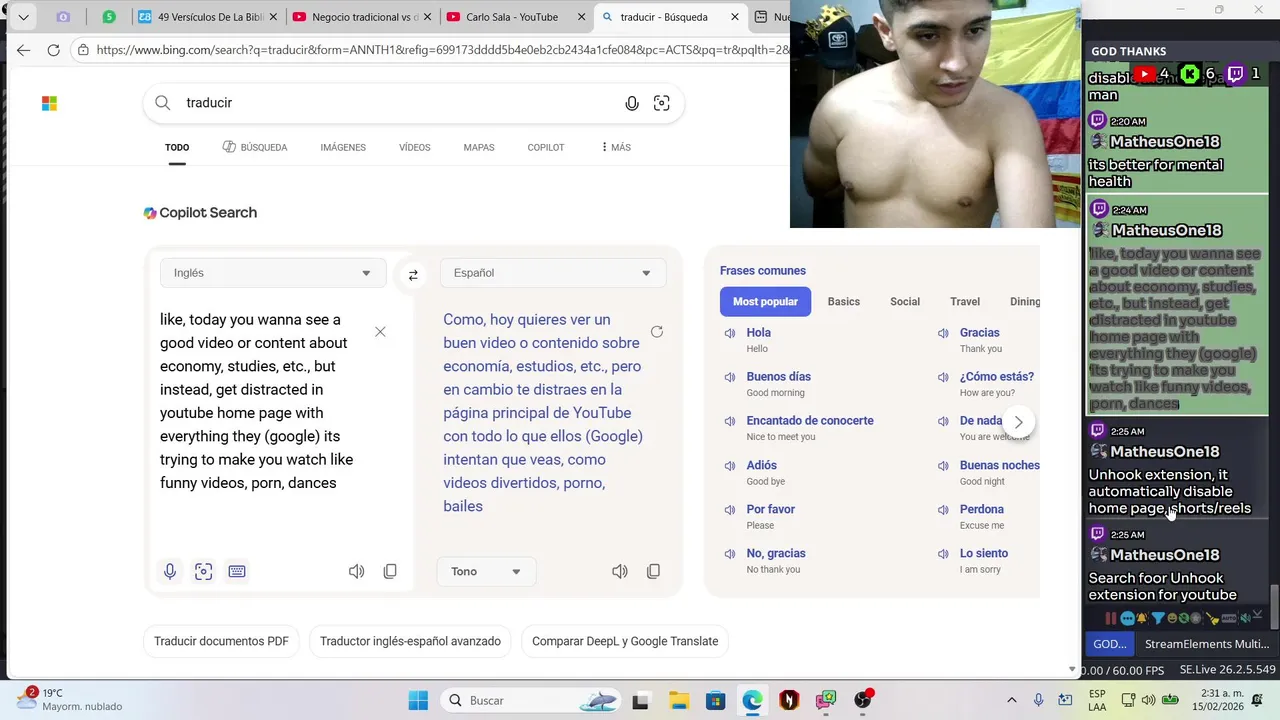Copy the English source text
This screenshot has height=720, width=1280.
pyautogui.click(x=390, y=571)
